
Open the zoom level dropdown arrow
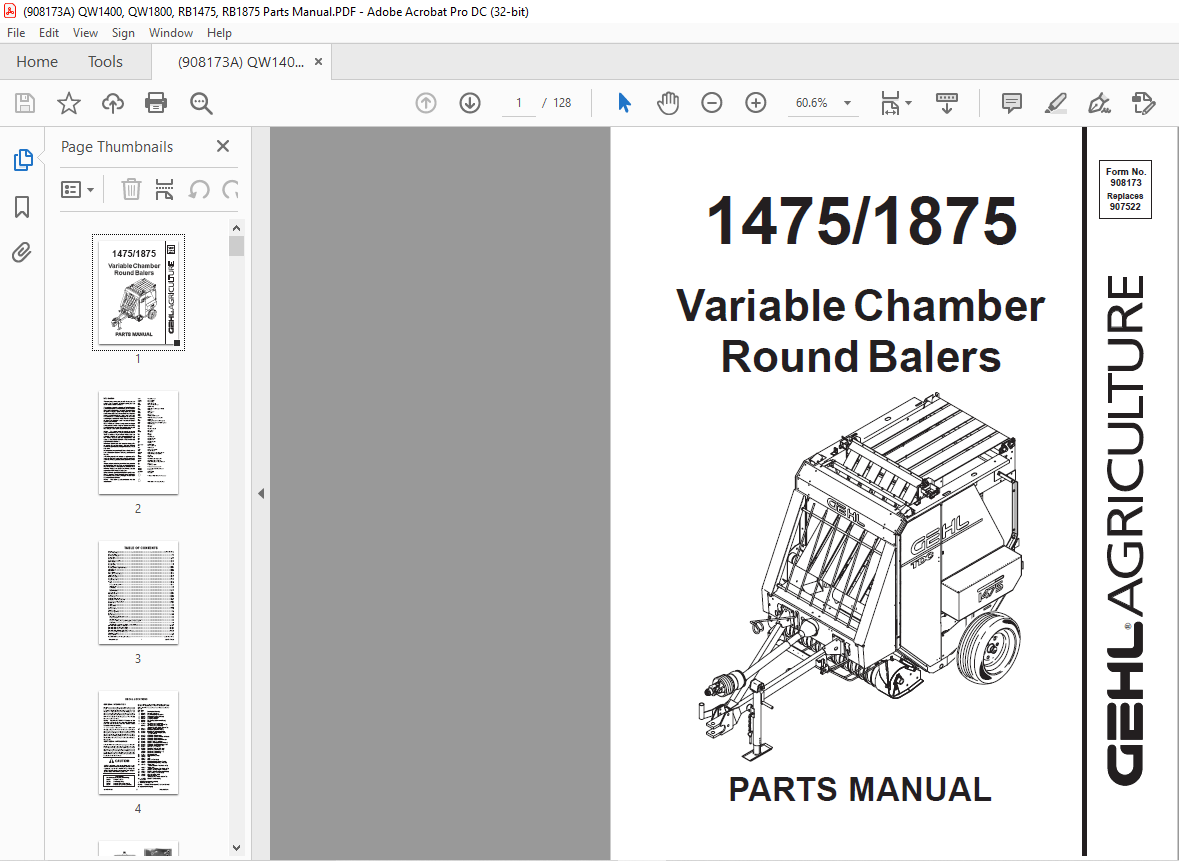pyautogui.click(x=847, y=103)
